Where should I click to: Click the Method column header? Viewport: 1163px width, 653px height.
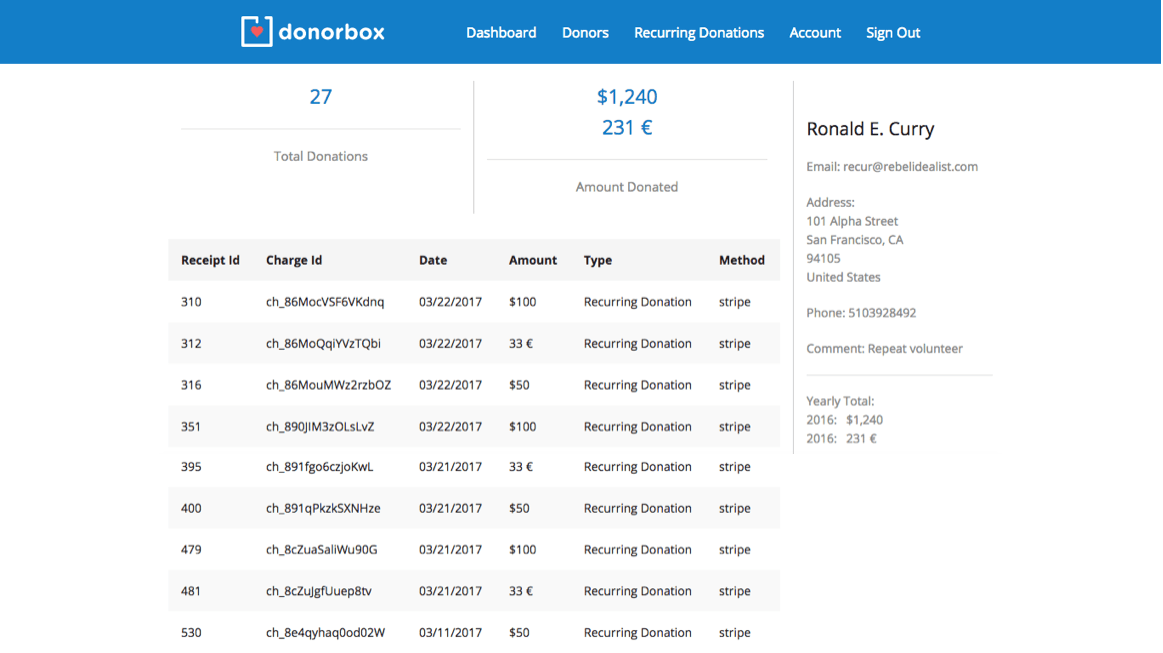741,260
